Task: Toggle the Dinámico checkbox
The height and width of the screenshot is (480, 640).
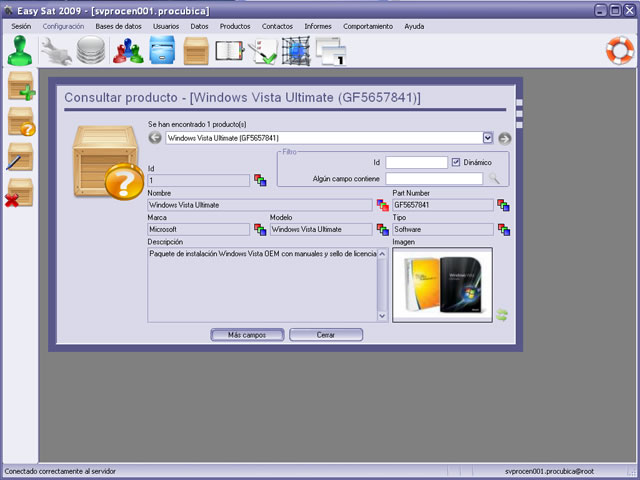Action: click(456, 162)
